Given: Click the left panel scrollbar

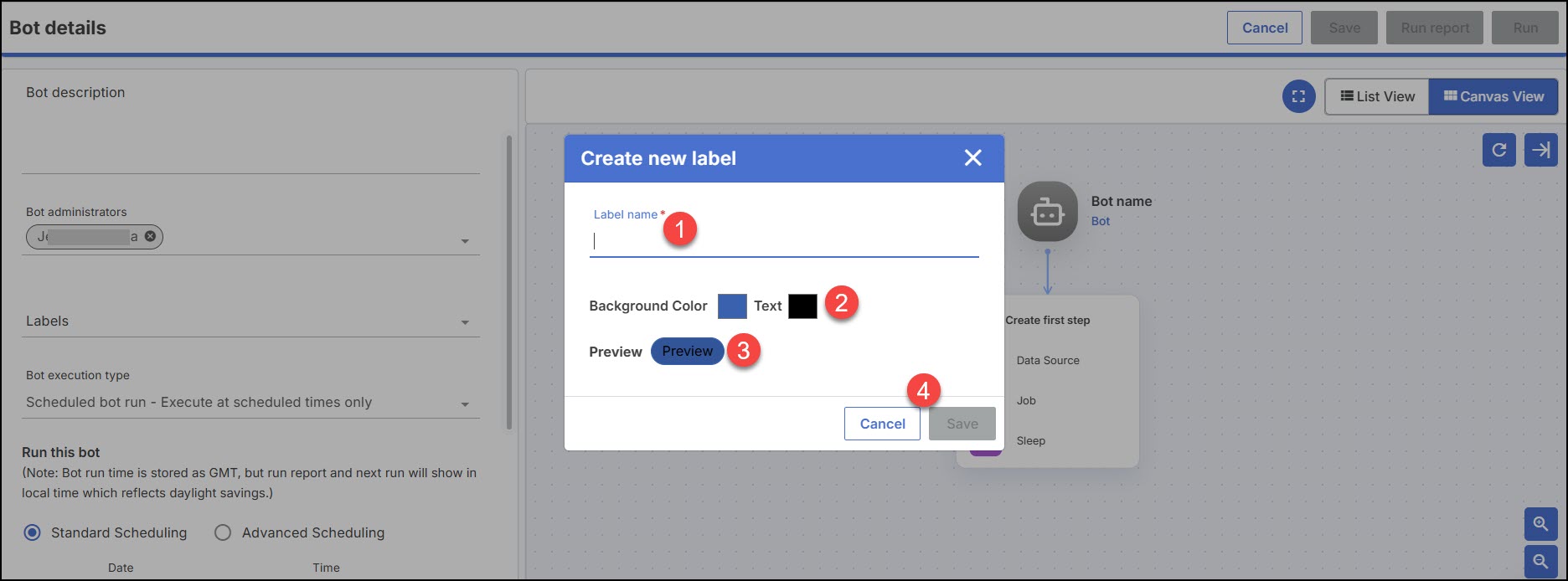Looking at the screenshot, I should 509,282.
